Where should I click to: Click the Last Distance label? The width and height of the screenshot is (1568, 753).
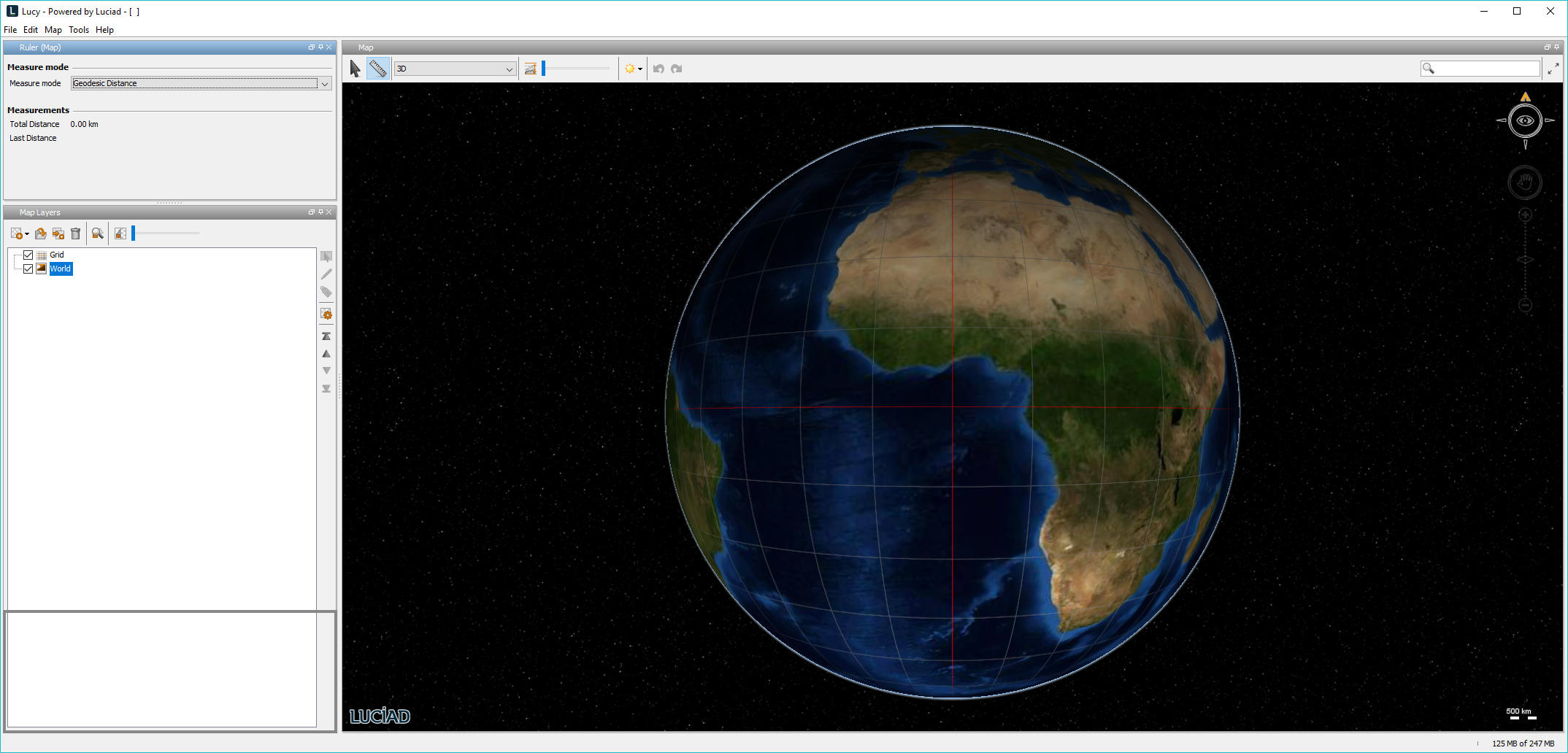[x=33, y=138]
